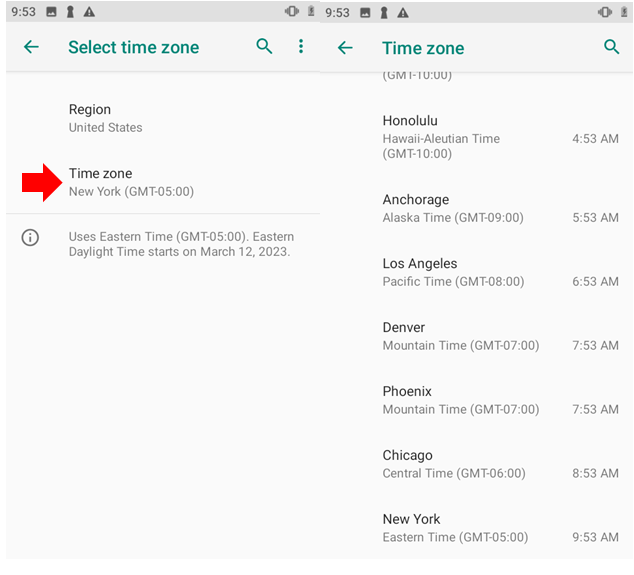This screenshot has height=575, width=634.
Task: Choose Los Angeles Pacific Time
Action: [x=476, y=273]
